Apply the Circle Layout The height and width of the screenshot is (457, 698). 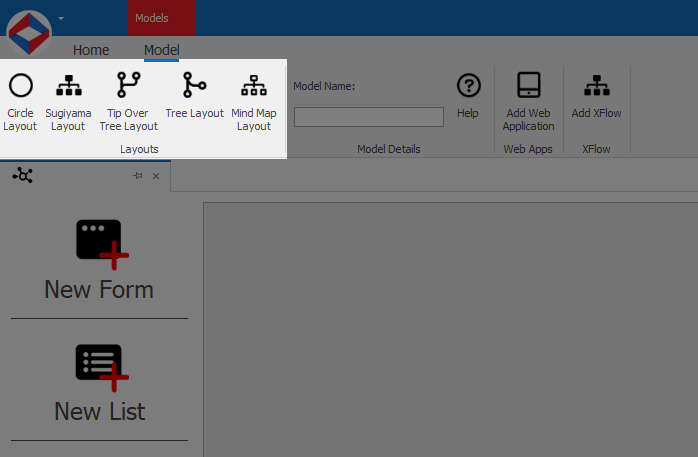coord(20,102)
